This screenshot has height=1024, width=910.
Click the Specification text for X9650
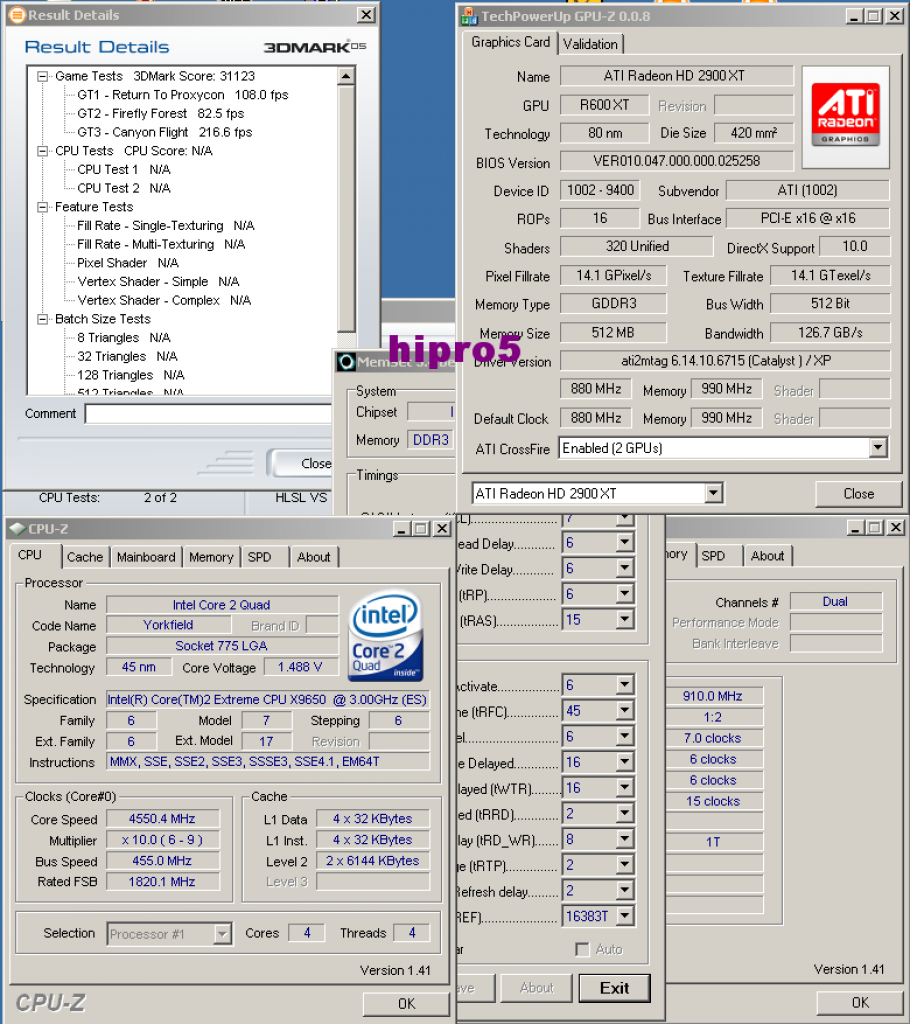click(x=267, y=699)
